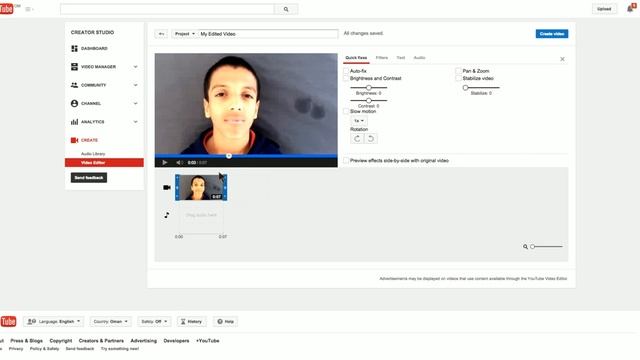This screenshot has width=640, height=360.
Task: Switch to the Audio tab
Action: tap(420, 58)
